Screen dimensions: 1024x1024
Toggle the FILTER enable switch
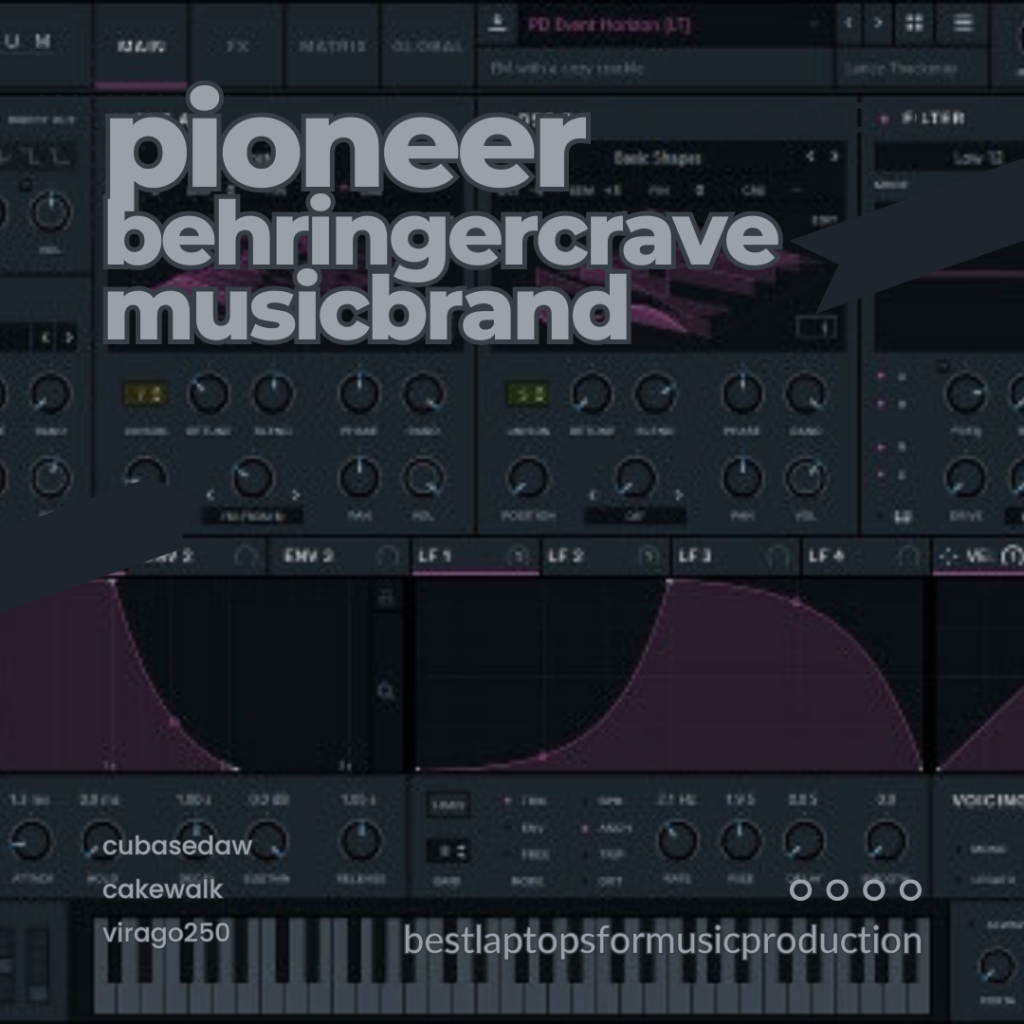pyautogui.click(x=884, y=119)
